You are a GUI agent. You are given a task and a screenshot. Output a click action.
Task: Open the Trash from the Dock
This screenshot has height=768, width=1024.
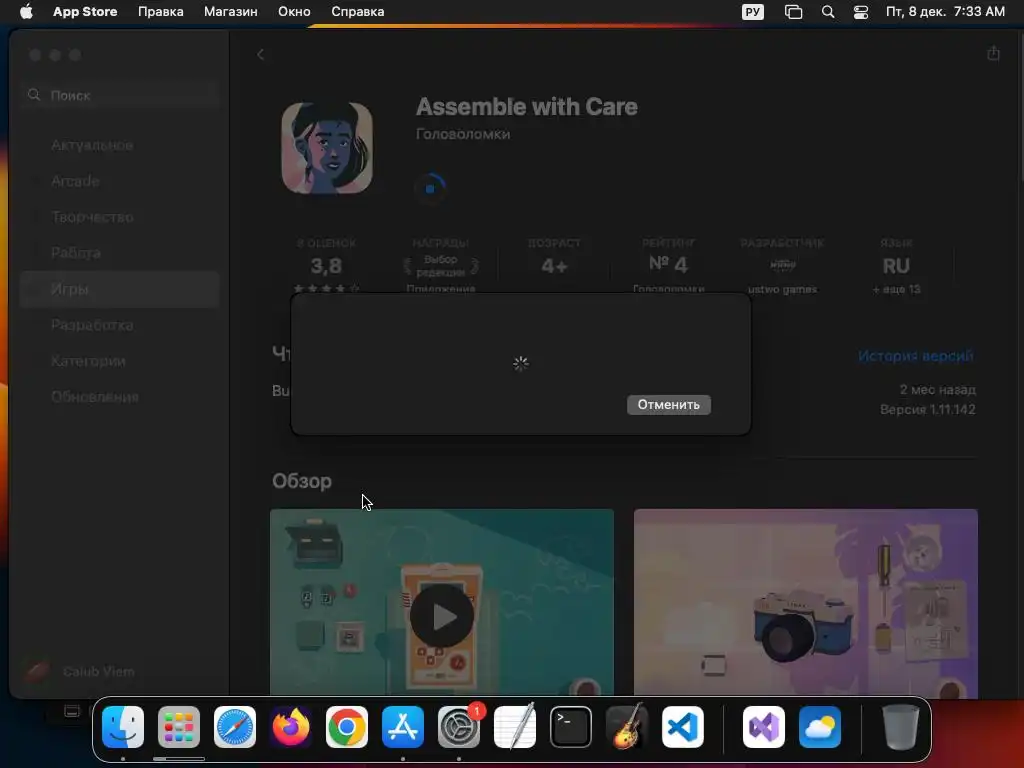(x=901, y=727)
